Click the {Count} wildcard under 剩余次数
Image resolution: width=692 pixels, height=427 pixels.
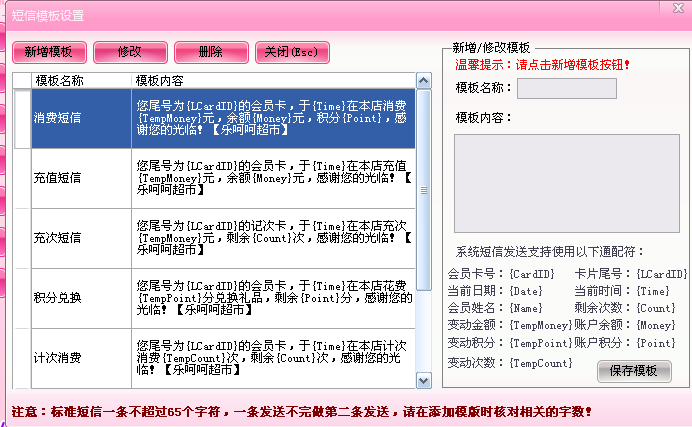656,308
